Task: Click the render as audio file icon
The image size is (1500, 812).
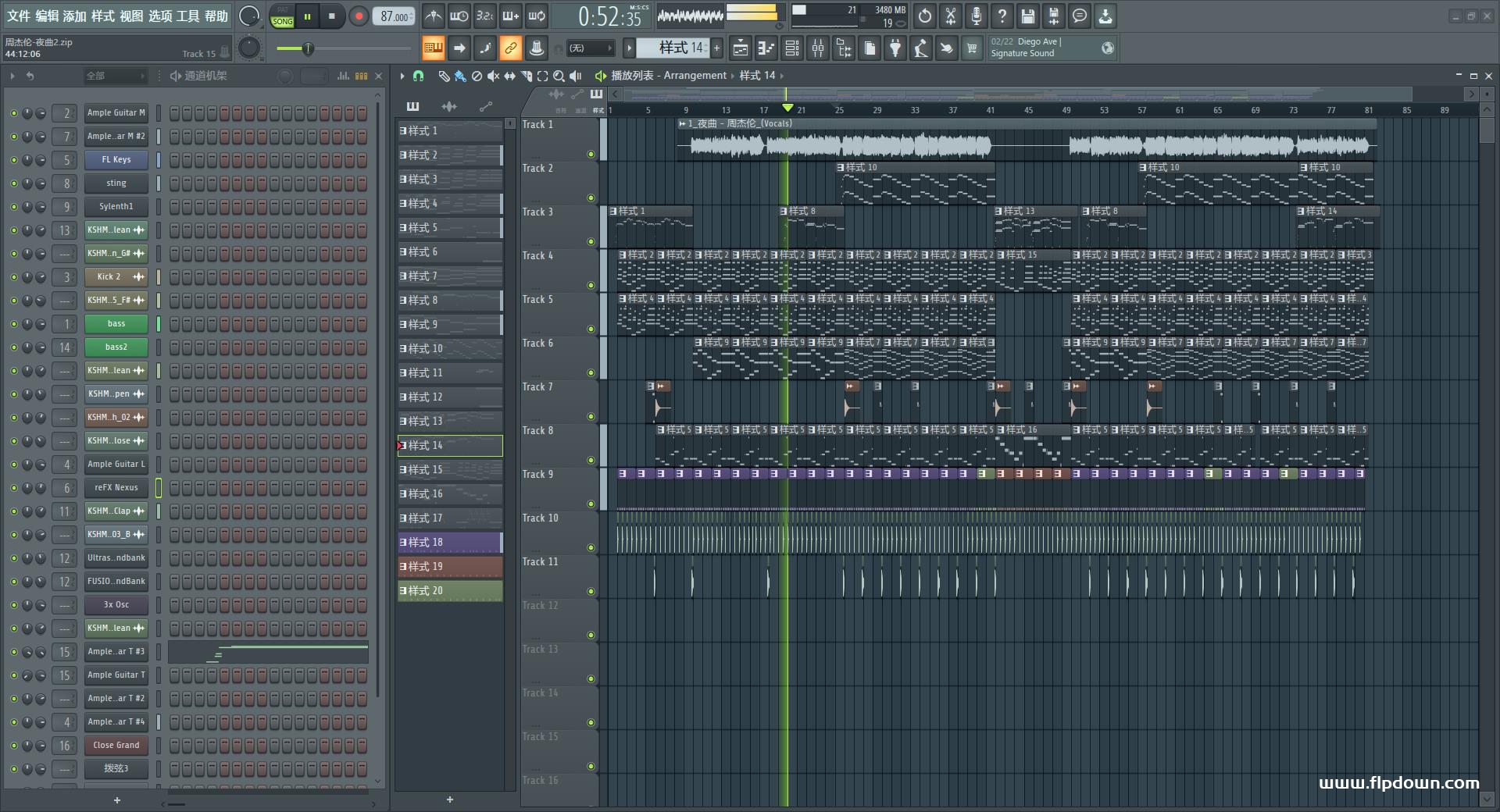Action: click(1054, 16)
